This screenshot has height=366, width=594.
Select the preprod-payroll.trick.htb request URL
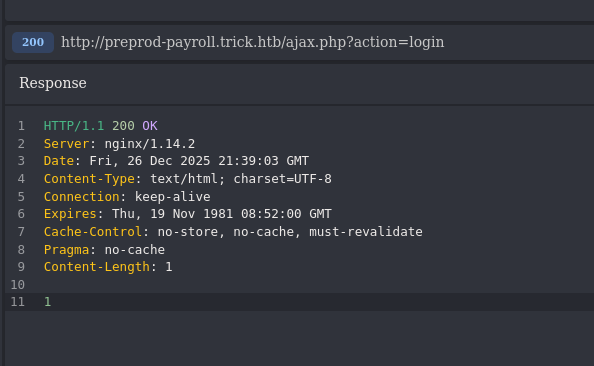pos(253,42)
